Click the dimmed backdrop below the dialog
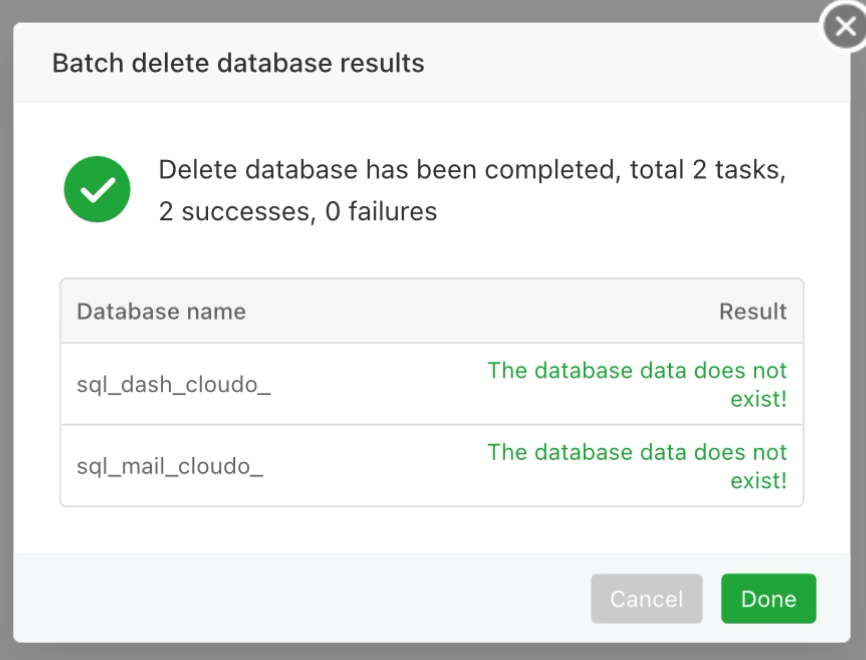The width and height of the screenshot is (866, 660). pyautogui.click(x=433, y=652)
